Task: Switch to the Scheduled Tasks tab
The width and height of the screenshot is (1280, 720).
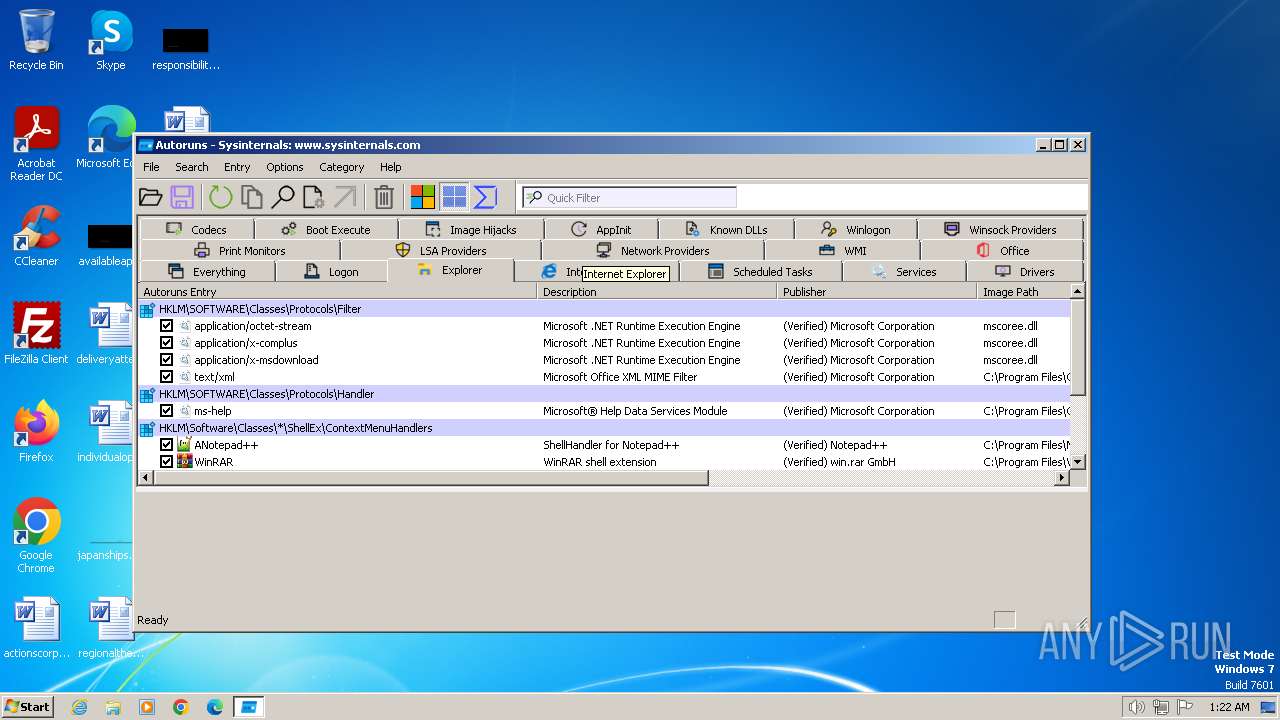Action: click(760, 272)
